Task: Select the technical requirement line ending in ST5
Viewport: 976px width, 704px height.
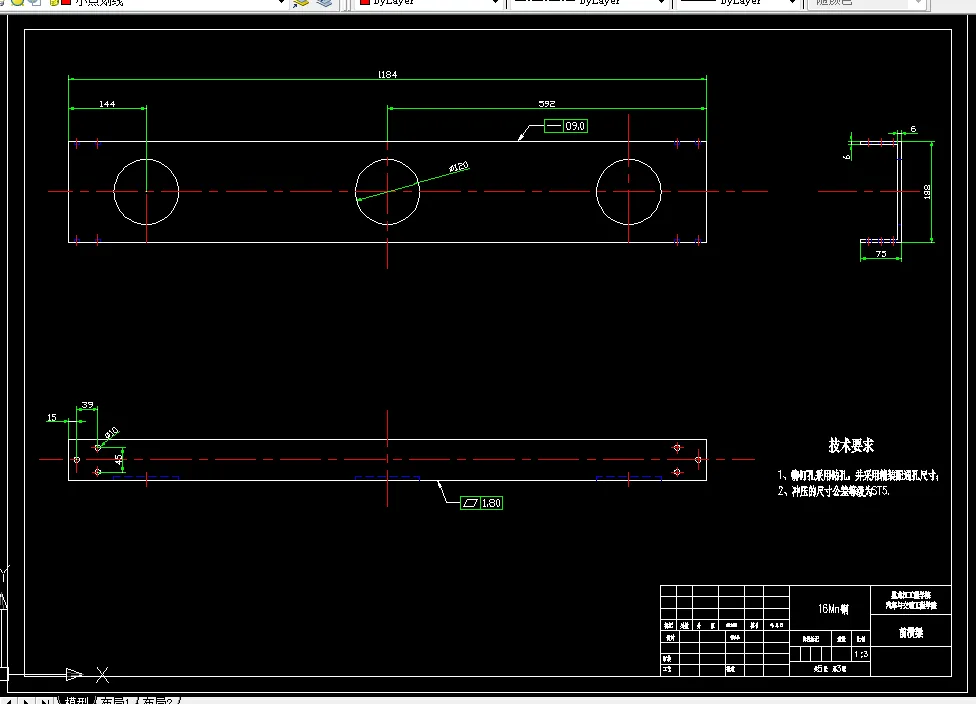Action: (x=833, y=491)
